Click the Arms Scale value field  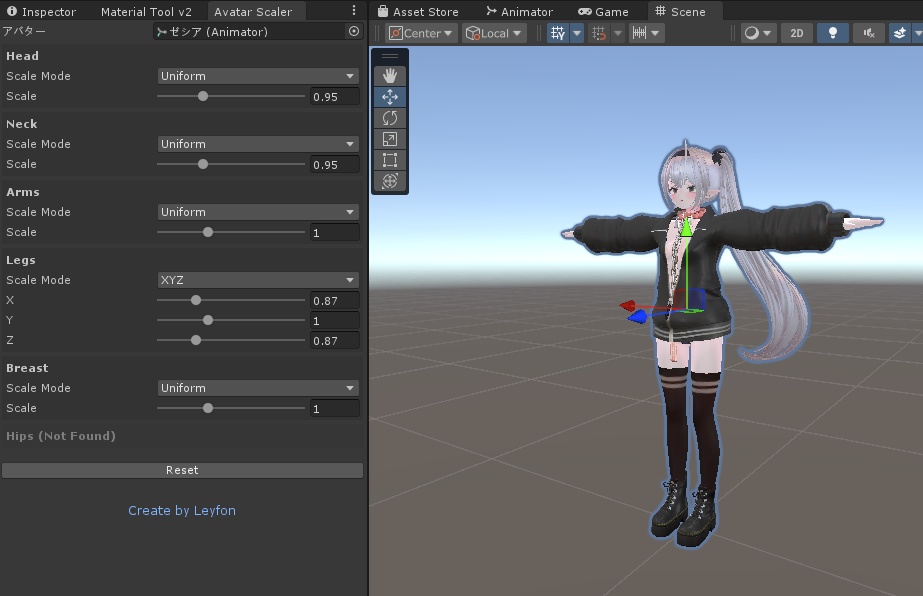click(334, 233)
